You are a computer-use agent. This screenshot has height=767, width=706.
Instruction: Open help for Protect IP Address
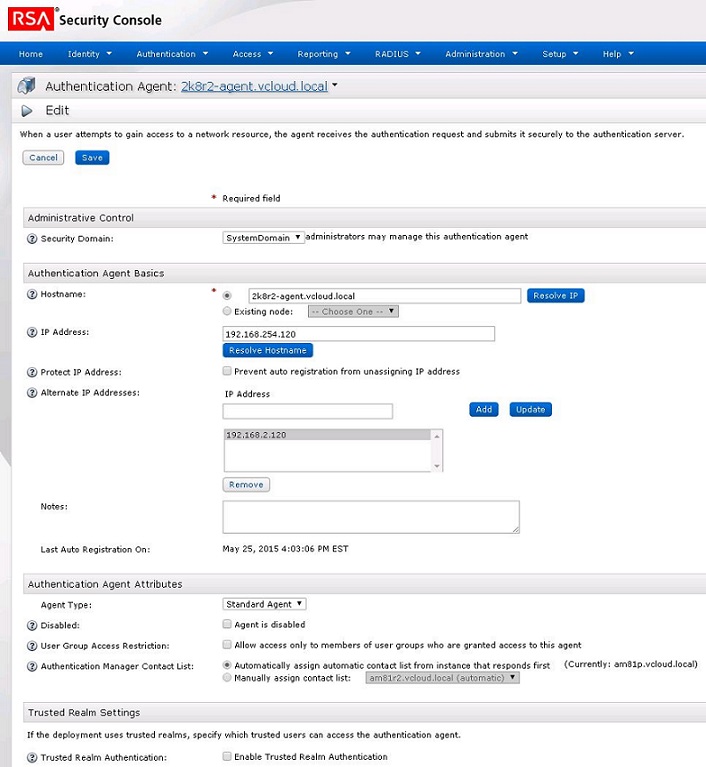pos(32,372)
